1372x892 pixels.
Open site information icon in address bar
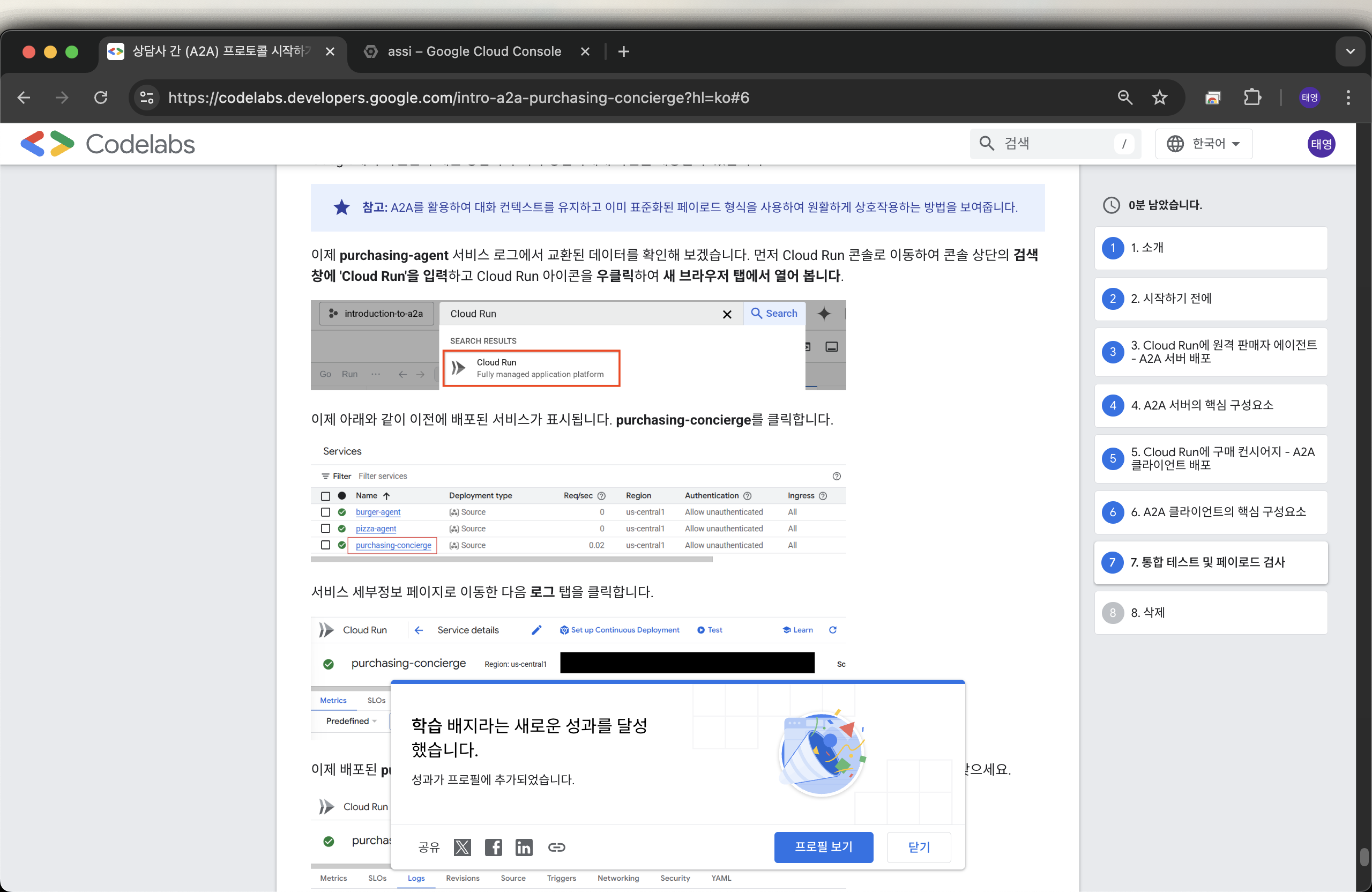tap(147, 98)
